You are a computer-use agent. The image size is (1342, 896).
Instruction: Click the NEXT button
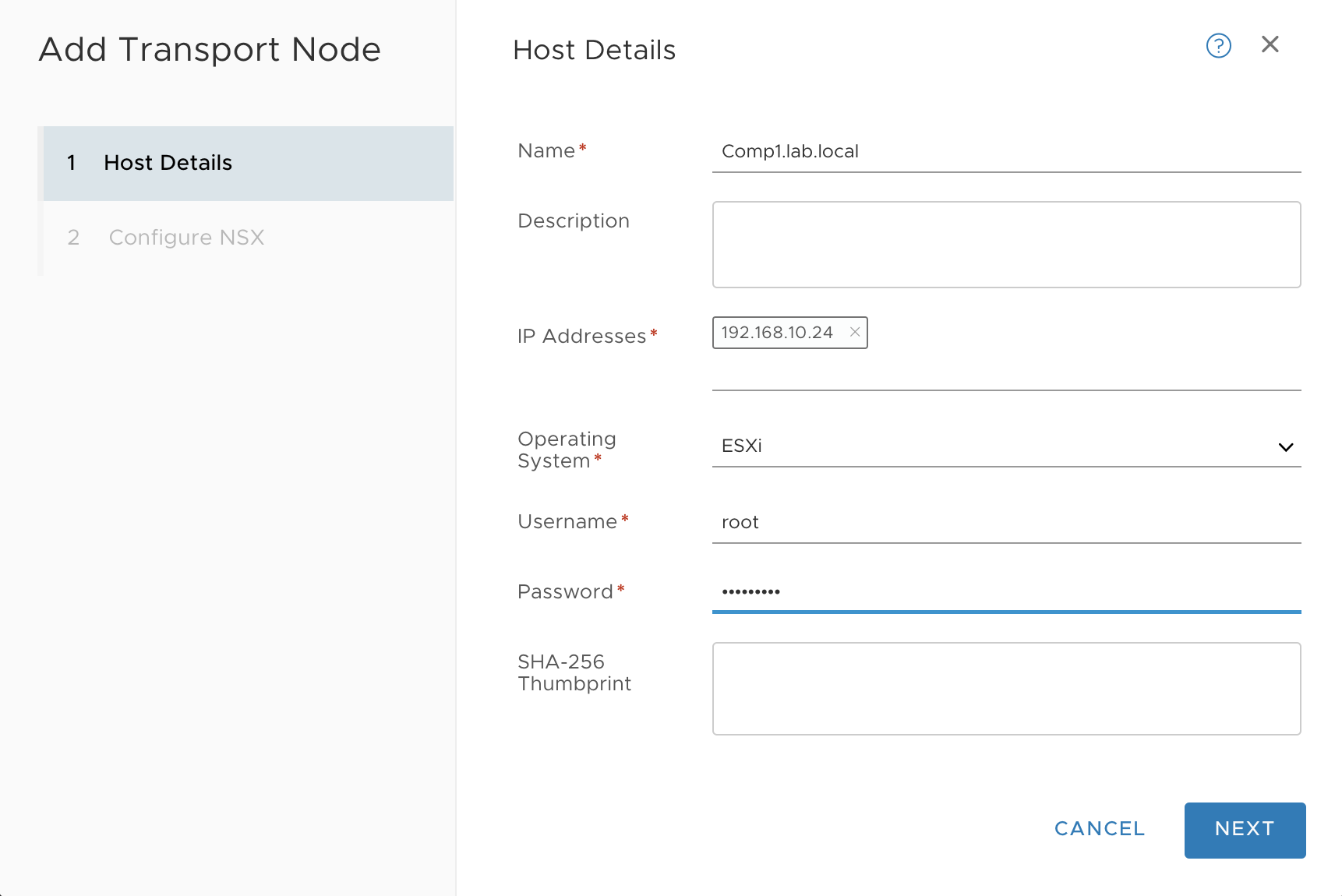click(x=1244, y=830)
